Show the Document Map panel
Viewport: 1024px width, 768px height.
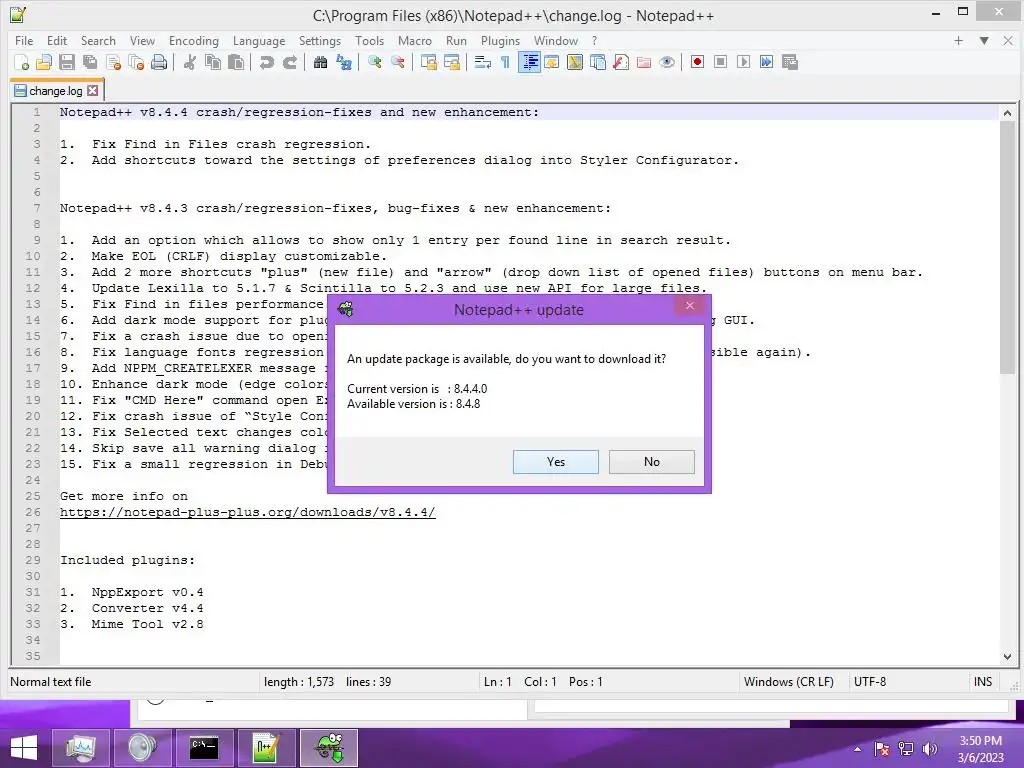click(575, 62)
